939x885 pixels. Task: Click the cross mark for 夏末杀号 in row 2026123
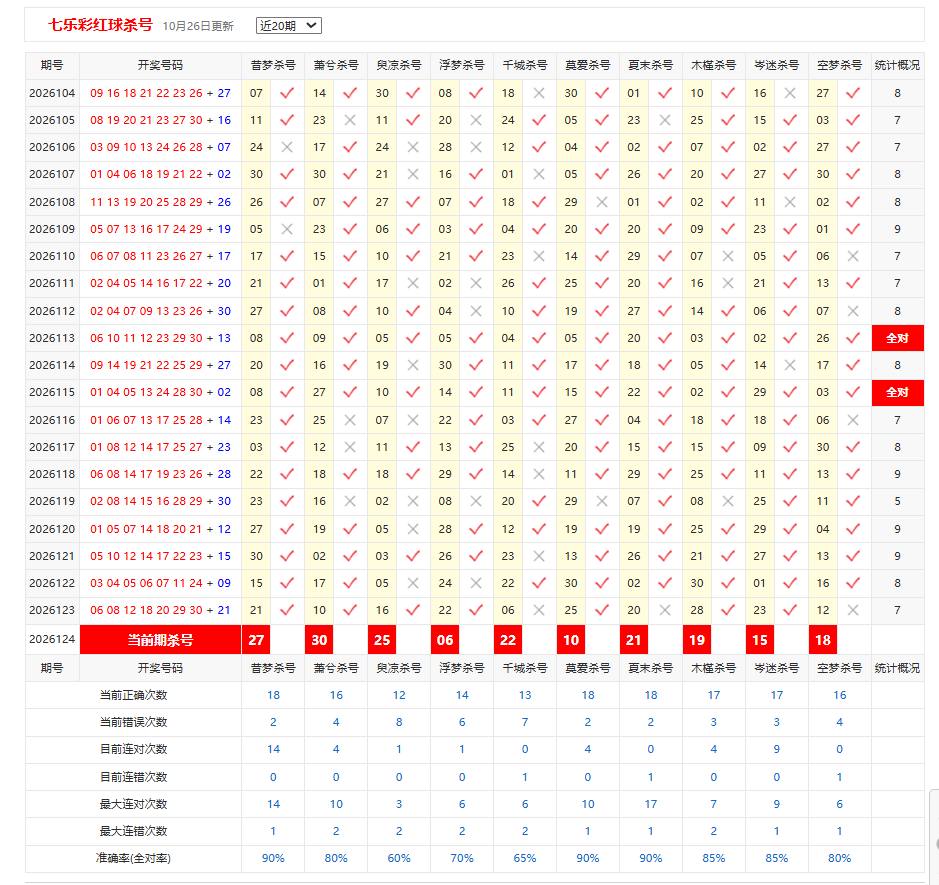coord(665,610)
